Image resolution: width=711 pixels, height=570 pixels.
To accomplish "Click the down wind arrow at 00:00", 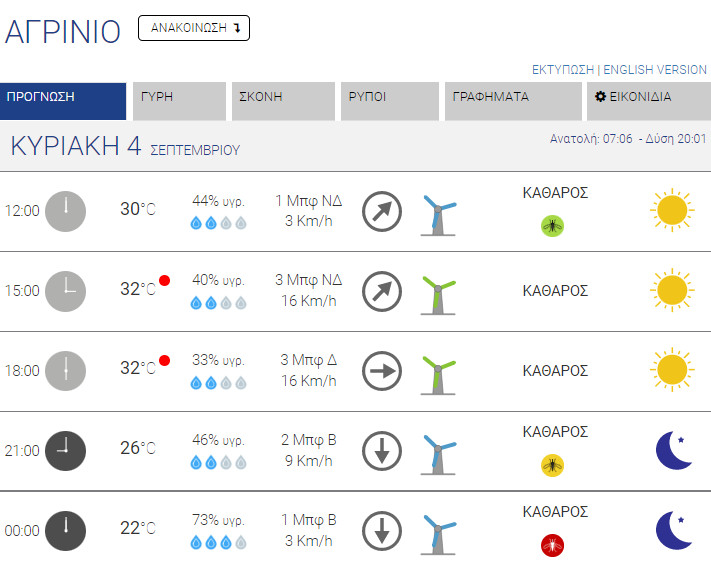I will click(x=381, y=530).
